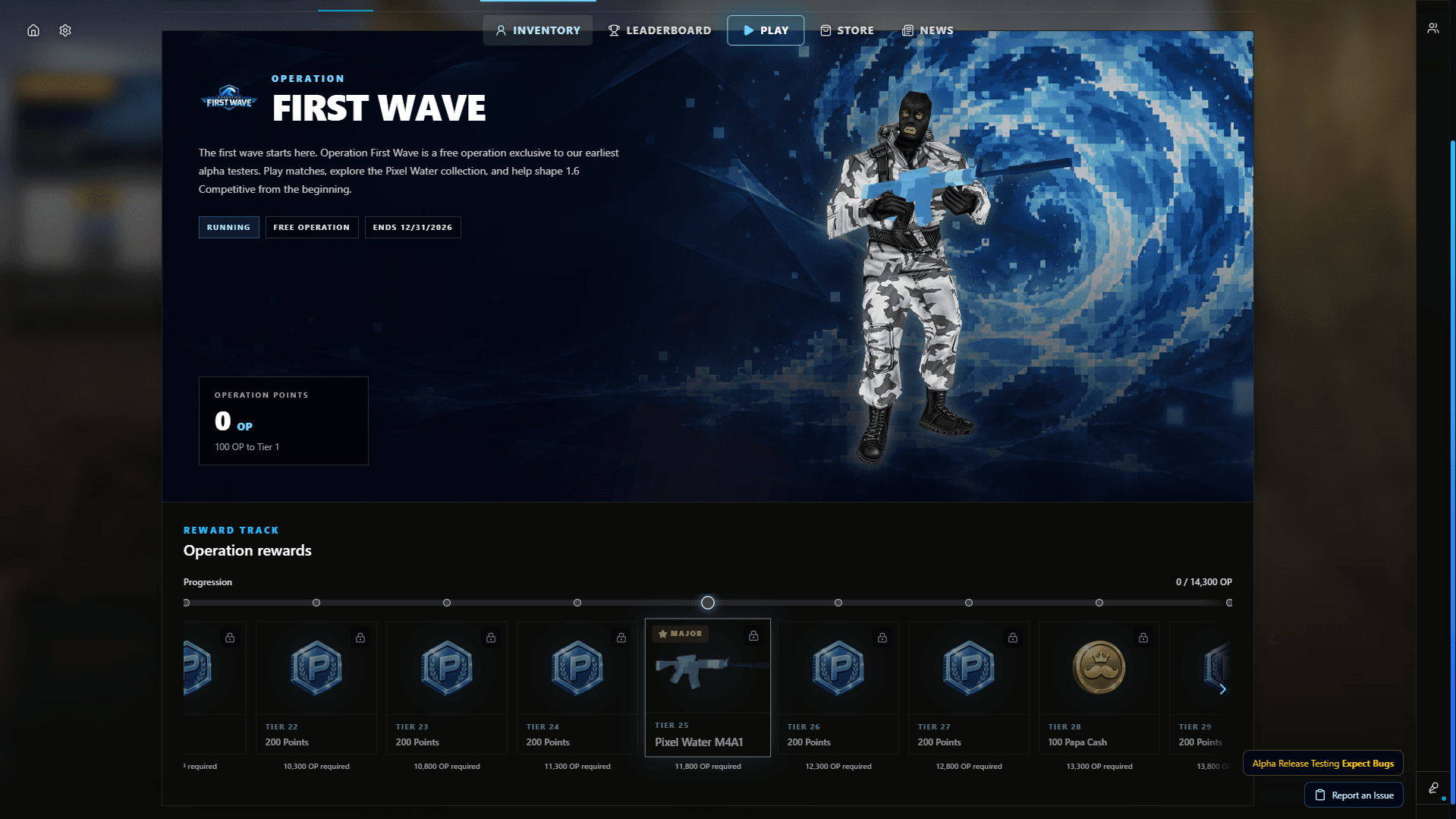Click the Tier 26 points badge icon

pyautogui.click(x=838, y=668)
